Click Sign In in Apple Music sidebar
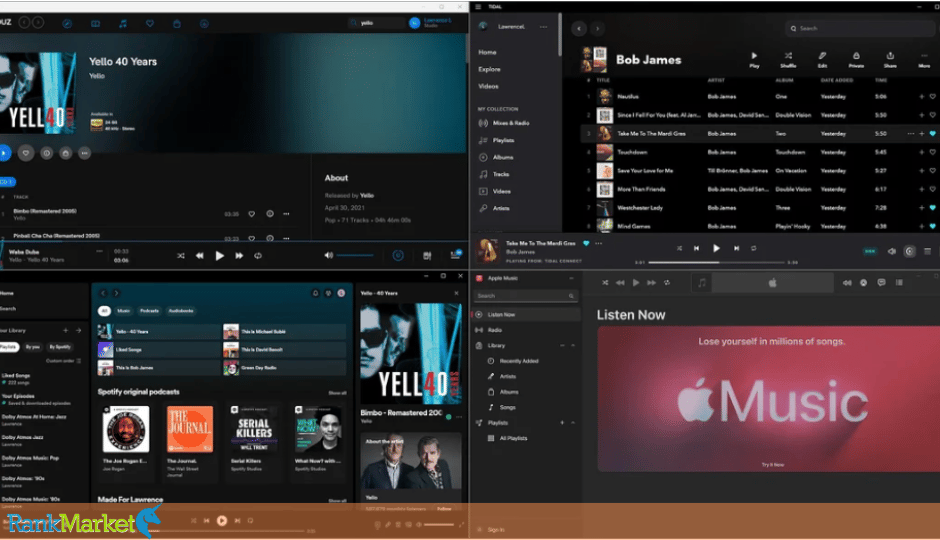The width and height of the screenshot is (940, 540). click(x=496, y=529)
